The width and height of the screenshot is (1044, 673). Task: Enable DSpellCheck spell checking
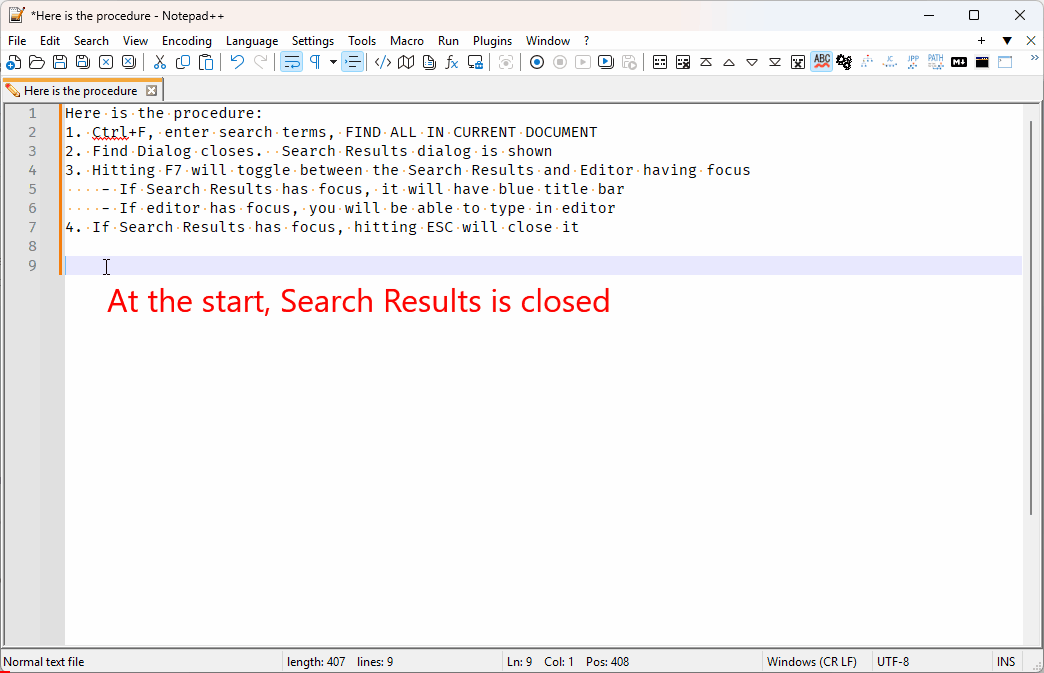(822, 62)
